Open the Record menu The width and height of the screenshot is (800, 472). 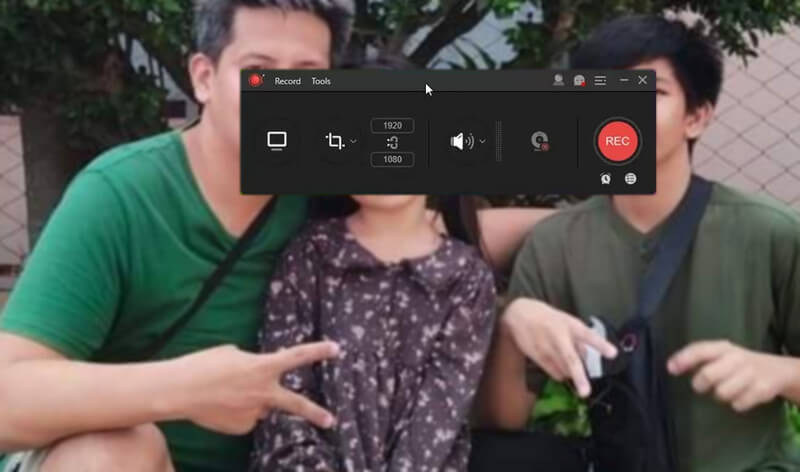click(287, 81)
